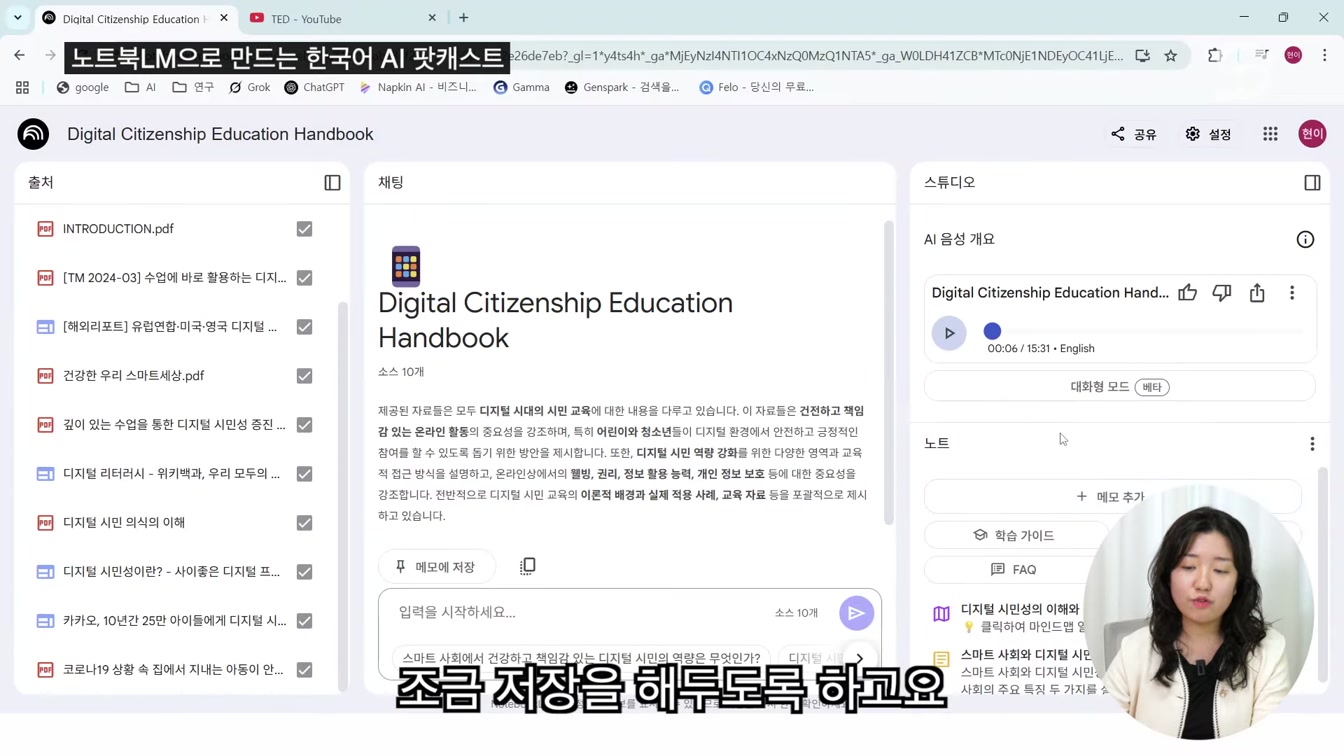Open Google apps grid
The image size is (1344, 756).
coord(1270,134)
